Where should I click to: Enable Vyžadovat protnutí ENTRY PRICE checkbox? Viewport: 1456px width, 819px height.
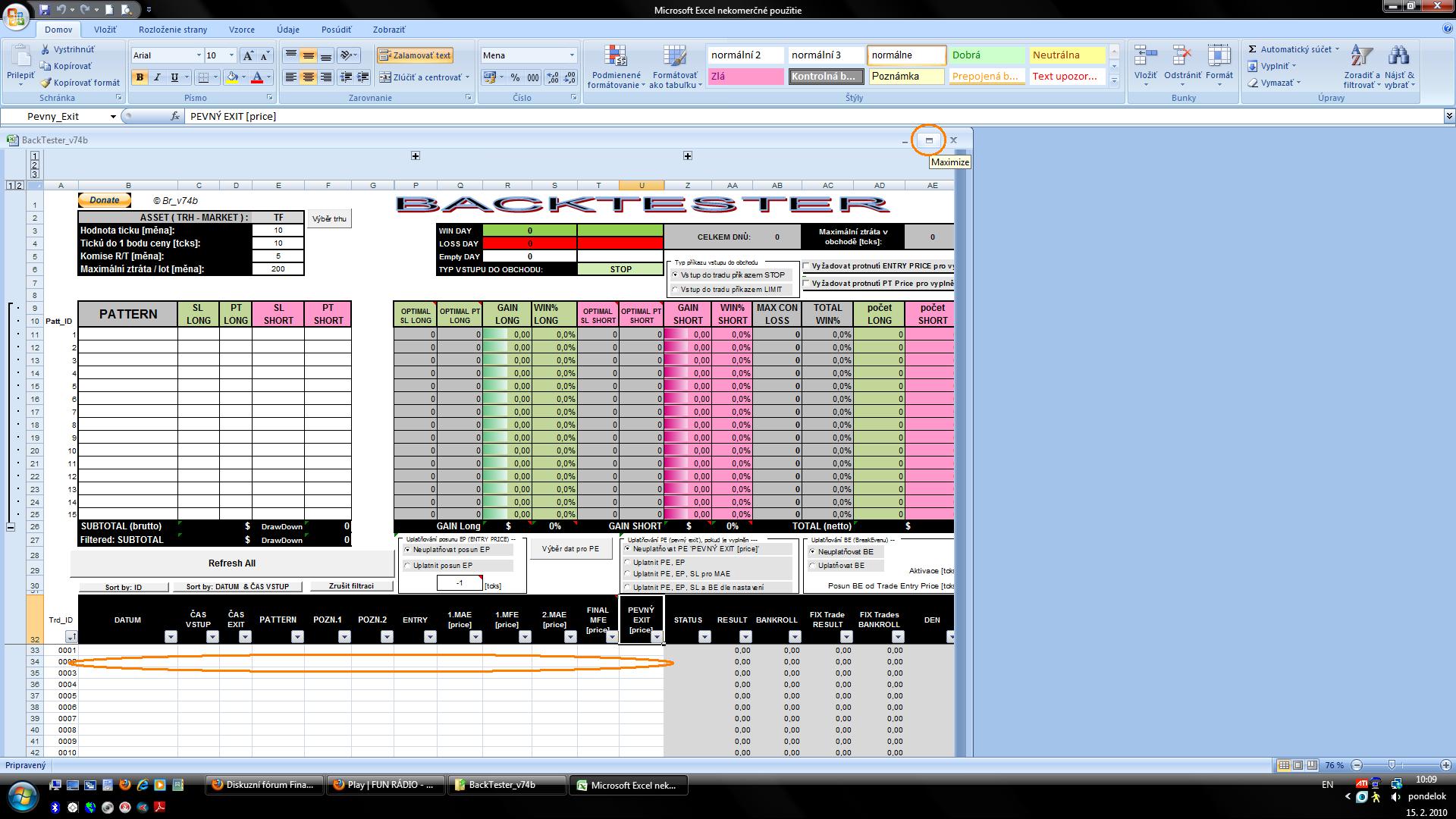807,266
